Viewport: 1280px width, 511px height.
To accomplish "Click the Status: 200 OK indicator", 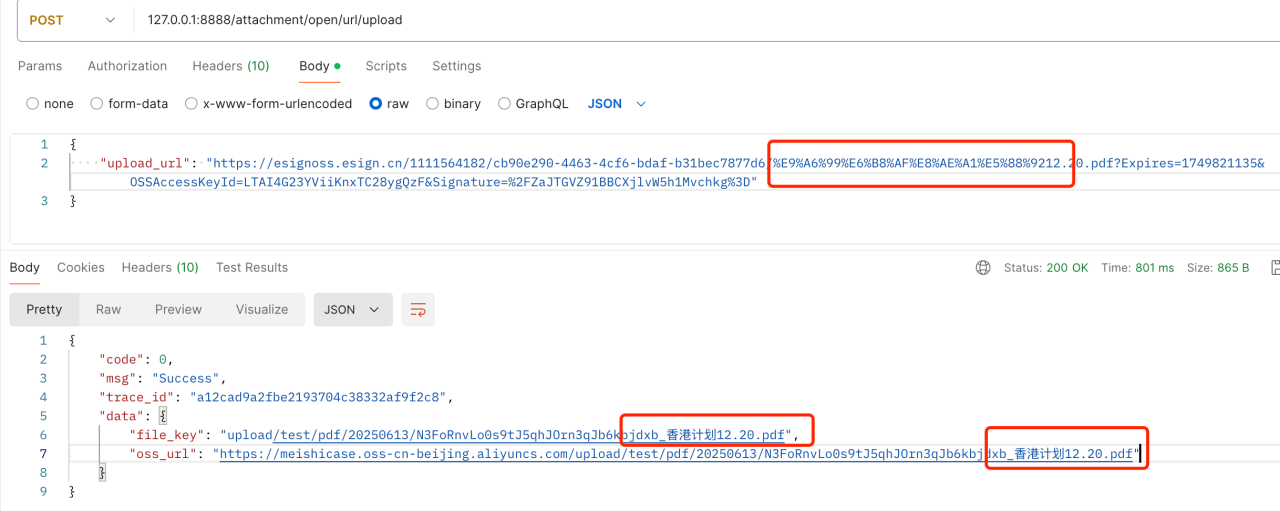I will pyautogui.click(x=1046, y=268).
